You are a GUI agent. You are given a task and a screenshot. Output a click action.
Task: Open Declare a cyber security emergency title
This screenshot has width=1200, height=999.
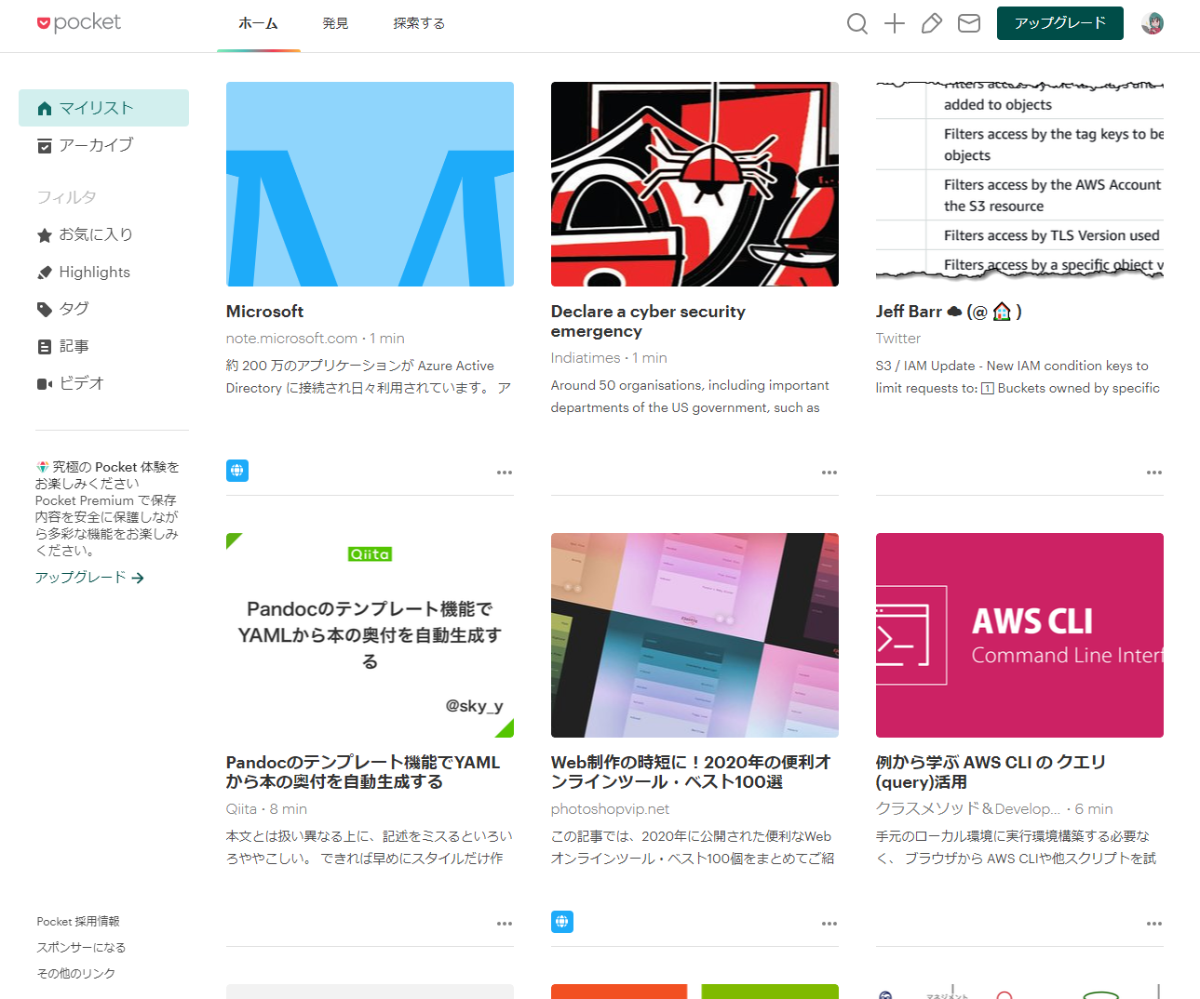click(648, 322)
